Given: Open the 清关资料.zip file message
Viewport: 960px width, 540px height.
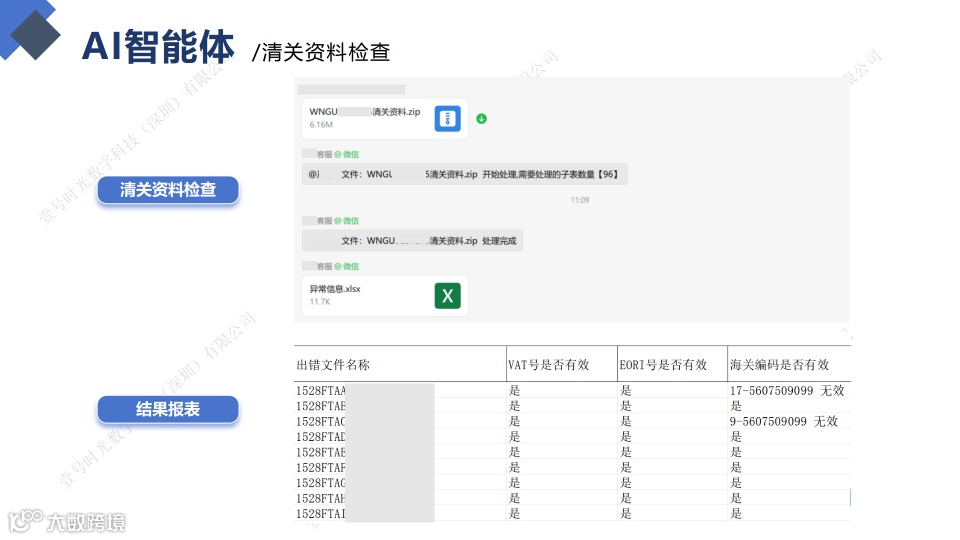Looking at the screenshot, I should [385, 119].
